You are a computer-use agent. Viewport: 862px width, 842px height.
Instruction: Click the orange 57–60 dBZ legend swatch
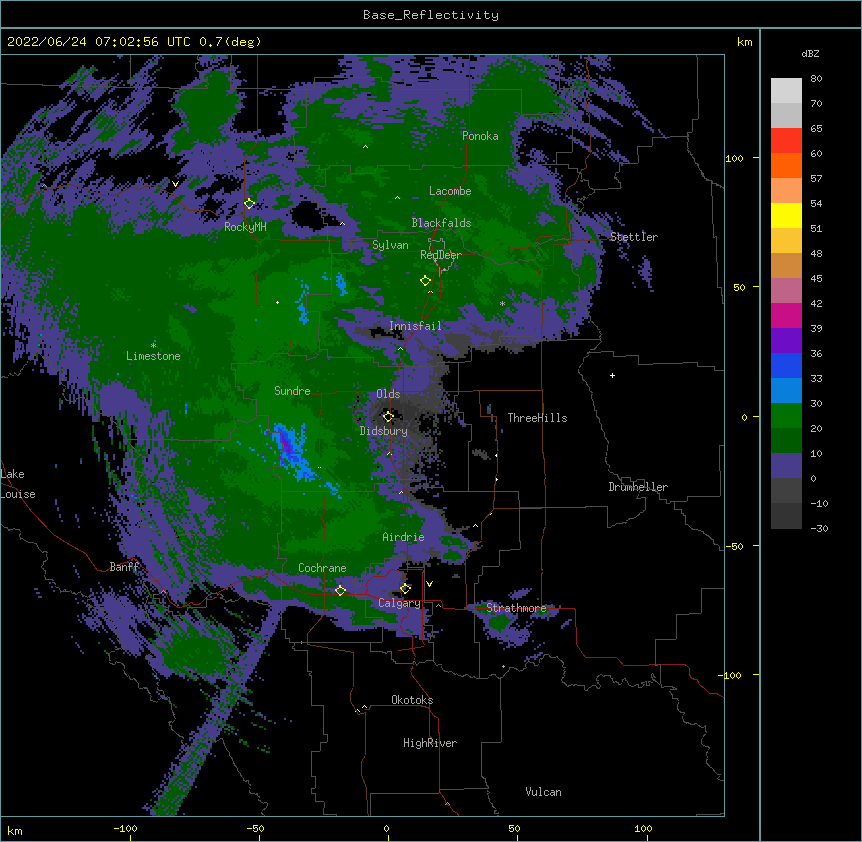pyautogui.click(x=786, y=165)
